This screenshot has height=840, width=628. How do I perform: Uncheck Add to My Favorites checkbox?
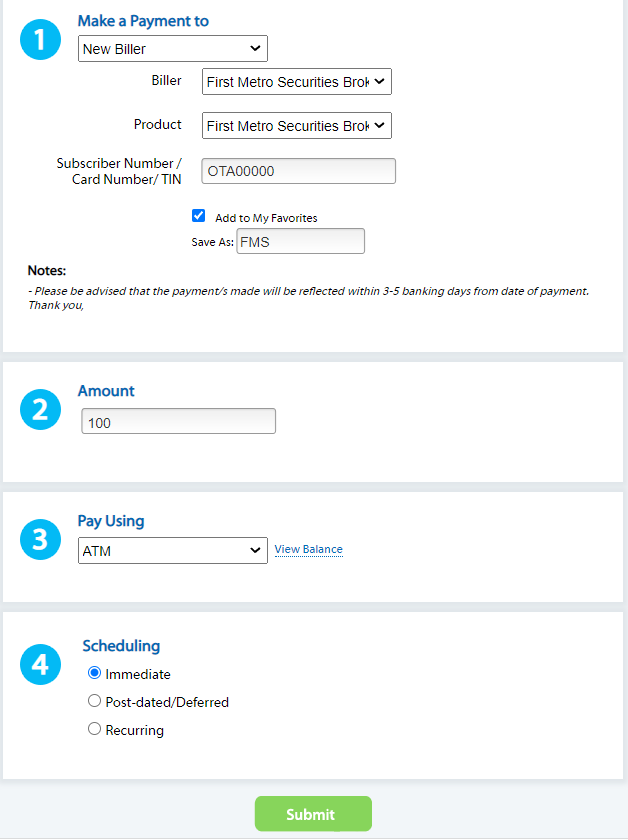point(198,215)
